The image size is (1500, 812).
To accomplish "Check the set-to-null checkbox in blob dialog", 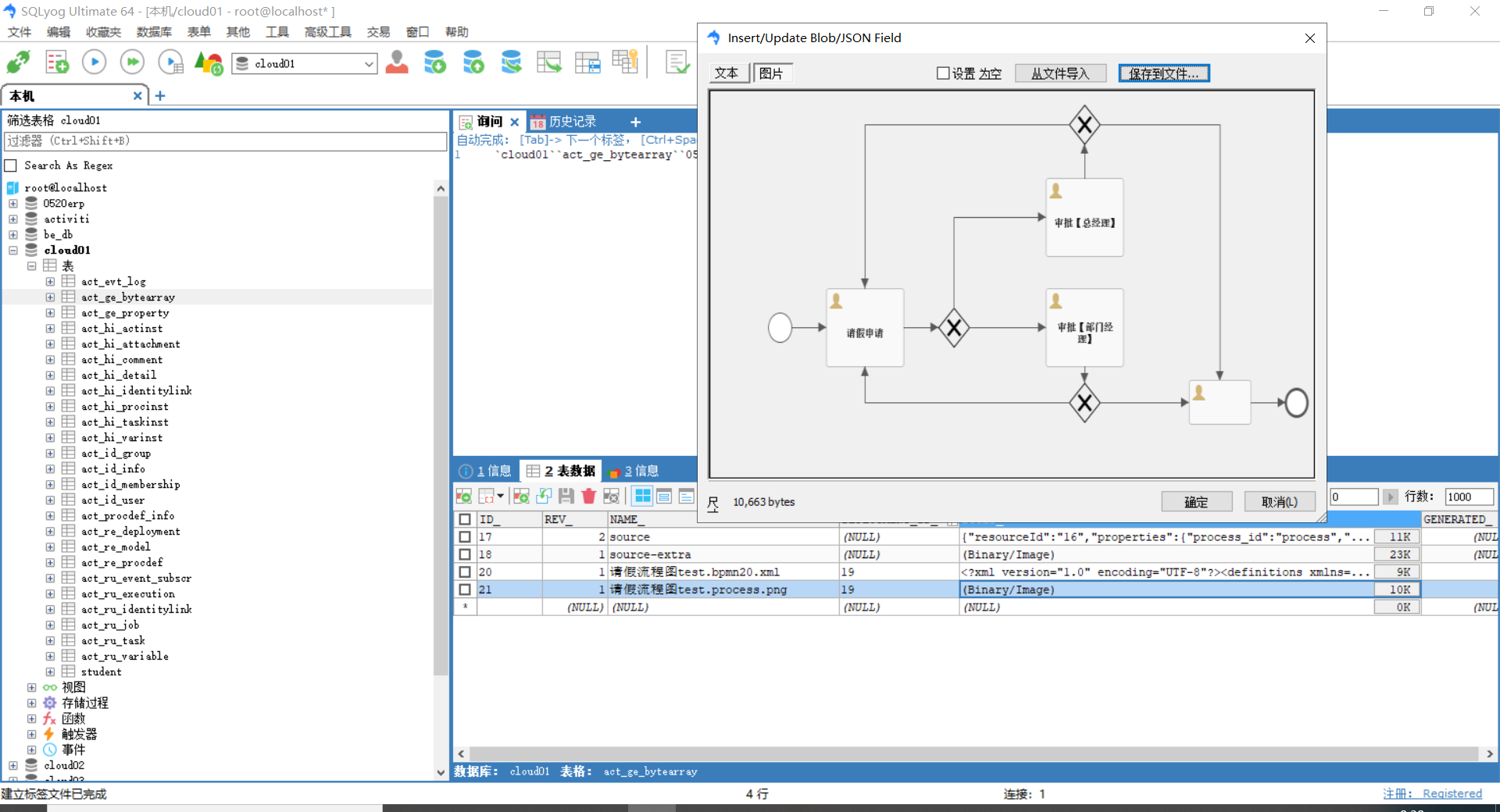I will pos(943,73).
